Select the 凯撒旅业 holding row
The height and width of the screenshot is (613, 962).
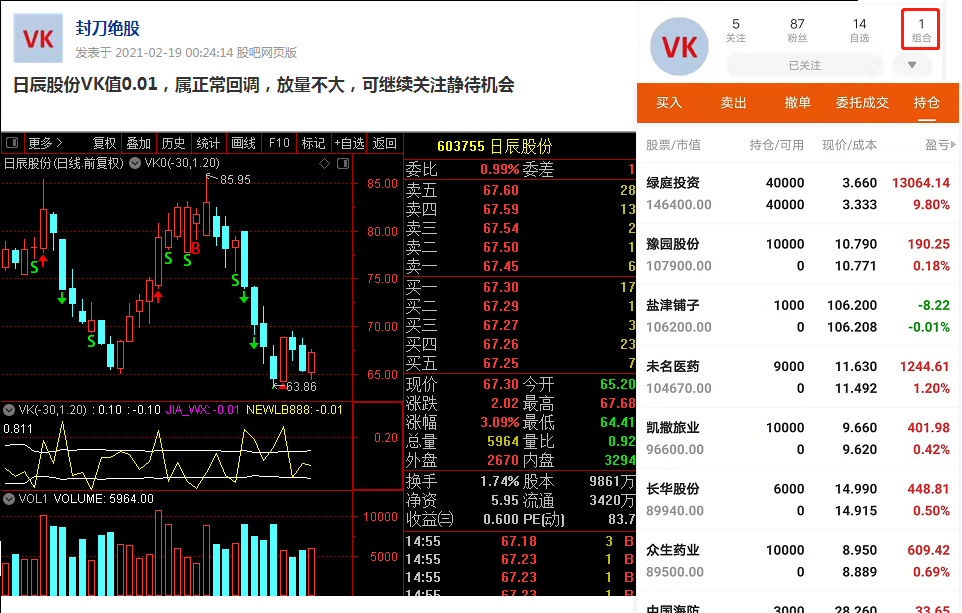click(798, 439)
